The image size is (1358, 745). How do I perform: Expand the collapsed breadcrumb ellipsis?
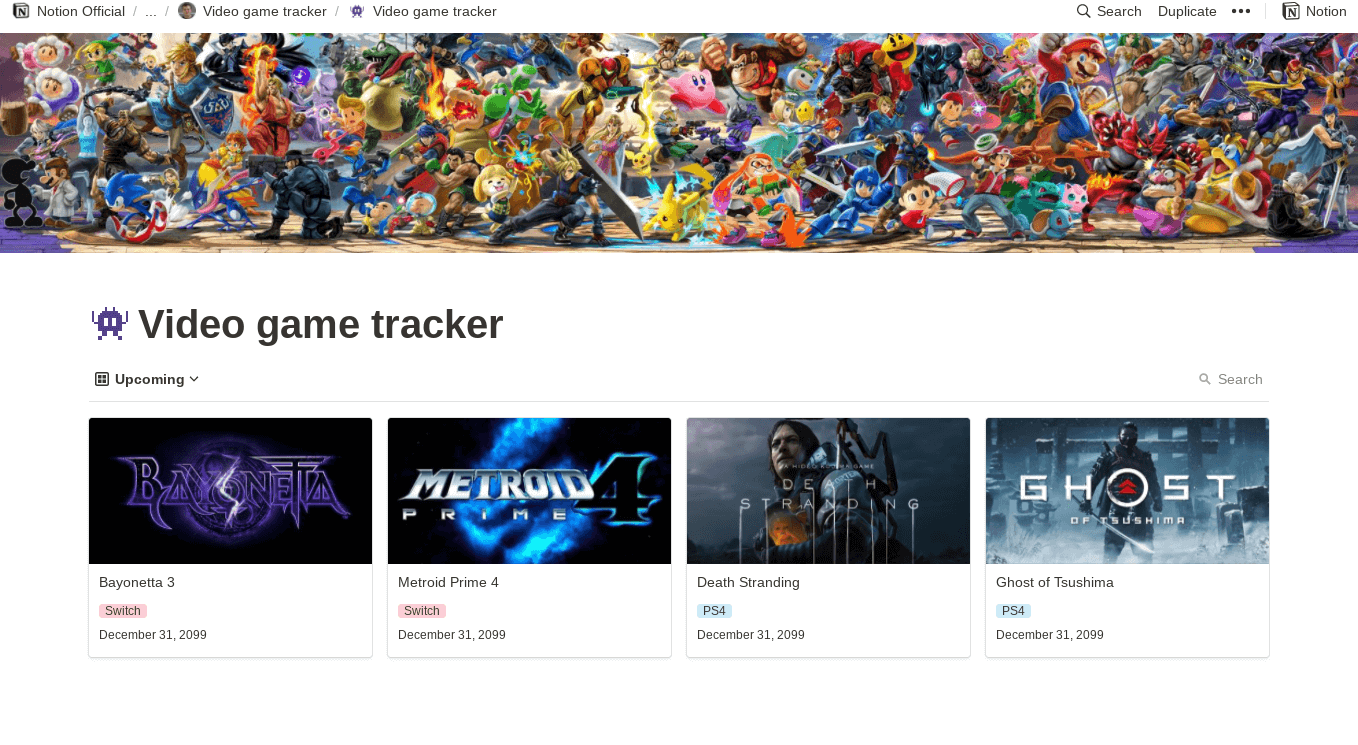[151, 11]
